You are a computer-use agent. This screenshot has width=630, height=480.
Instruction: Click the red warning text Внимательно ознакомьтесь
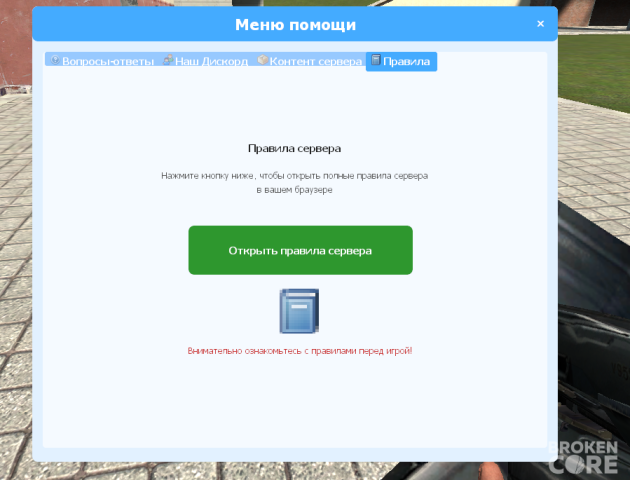(x=300, y=351)
